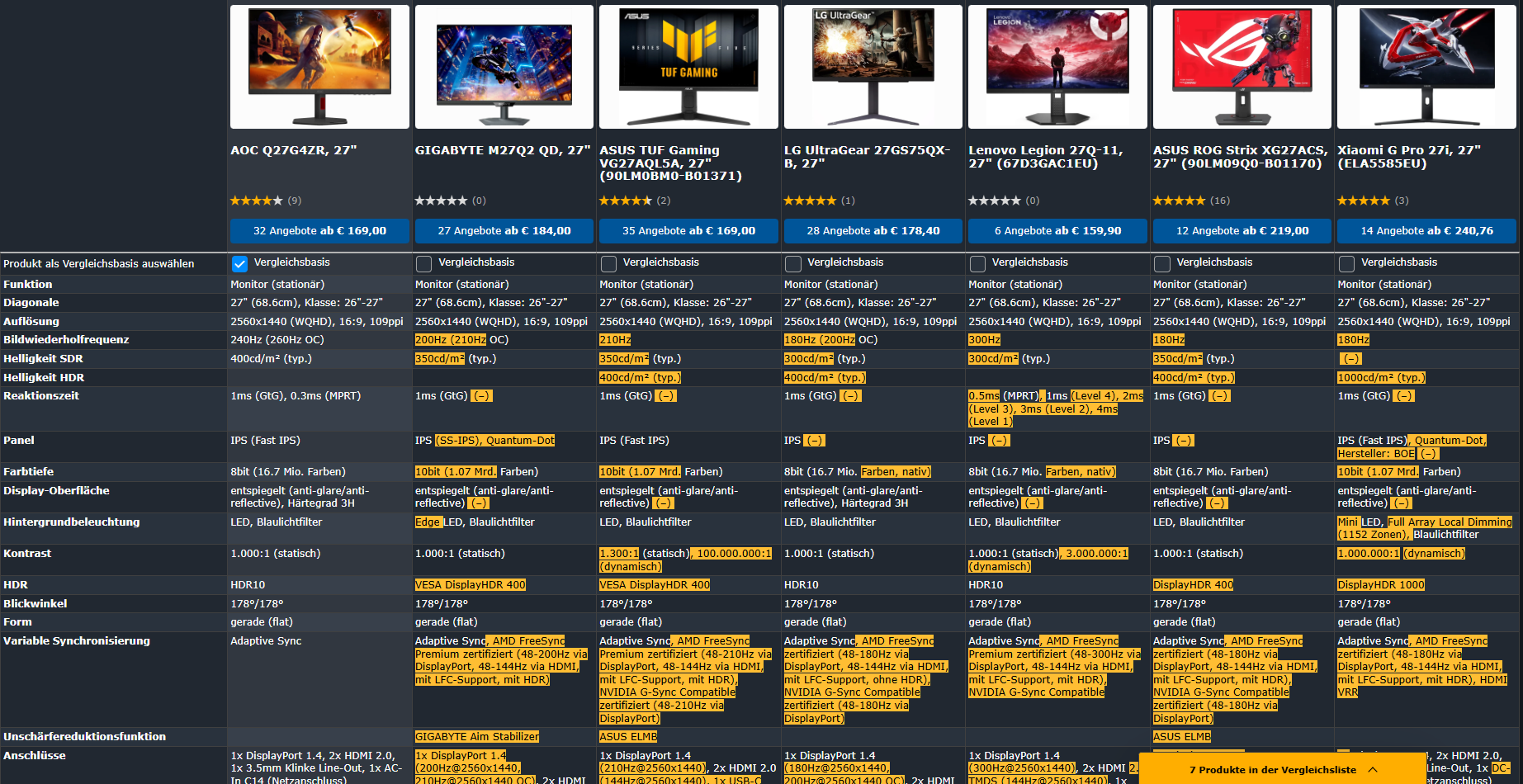
Task: Open 32 Angebote ab € 169,00 for AOC
Action: point(319,231)
